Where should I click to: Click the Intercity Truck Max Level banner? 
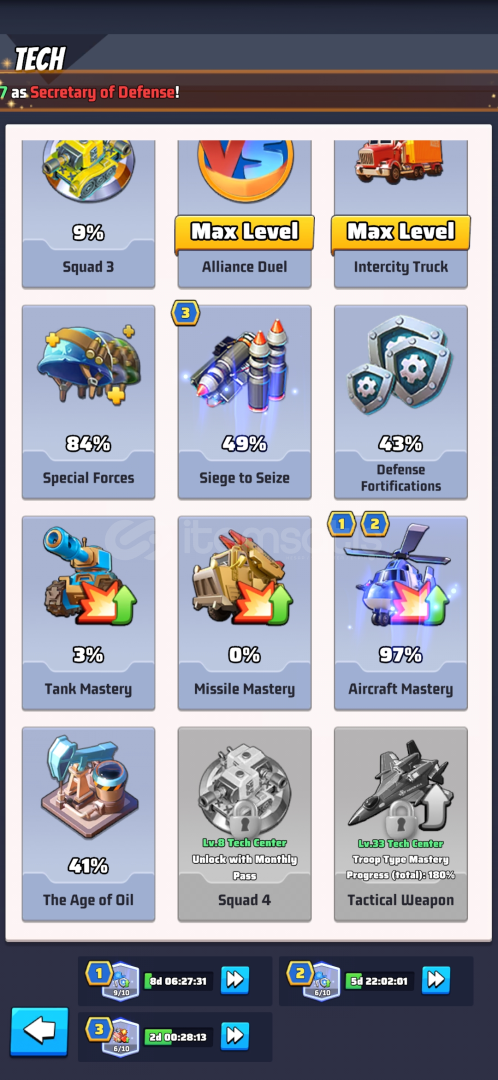pyautogui.click(x=401, y=231)
